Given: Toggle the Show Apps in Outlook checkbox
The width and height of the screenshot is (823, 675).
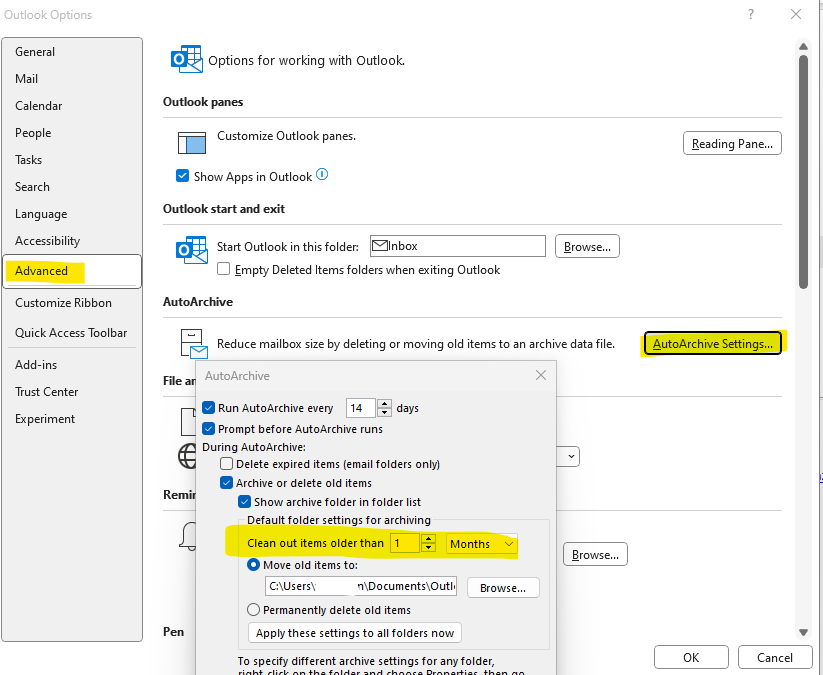Looking at the screenshot, I should click(183, 176).
